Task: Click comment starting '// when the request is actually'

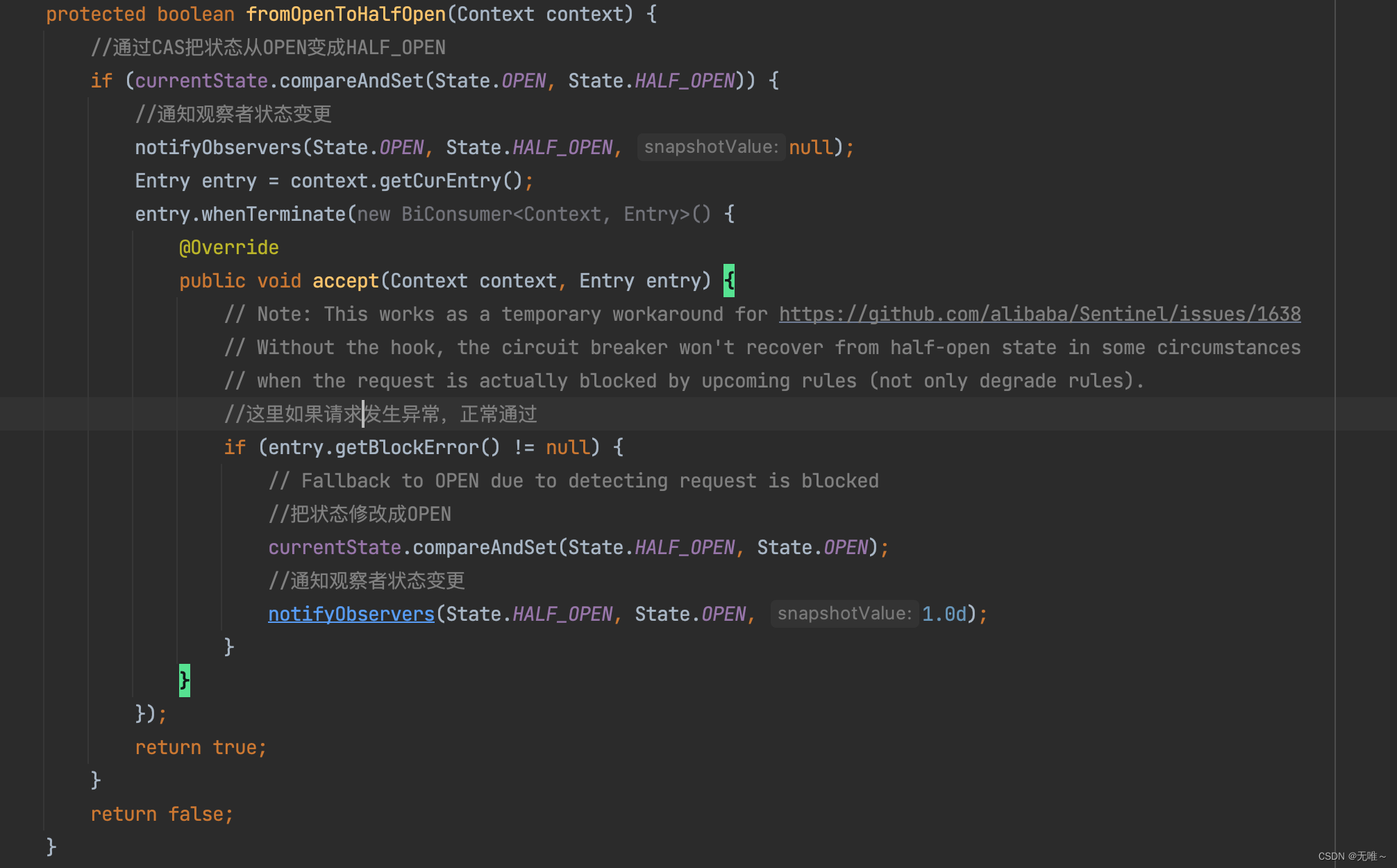Action: point(684,381)
